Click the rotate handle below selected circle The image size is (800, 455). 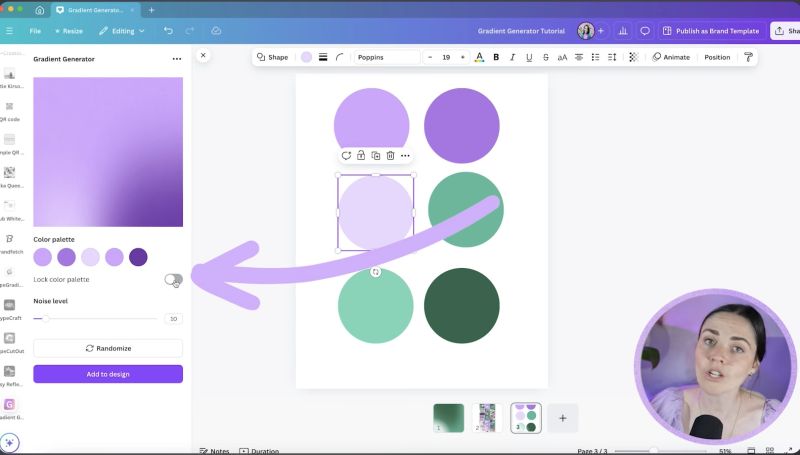coord(376,272)
